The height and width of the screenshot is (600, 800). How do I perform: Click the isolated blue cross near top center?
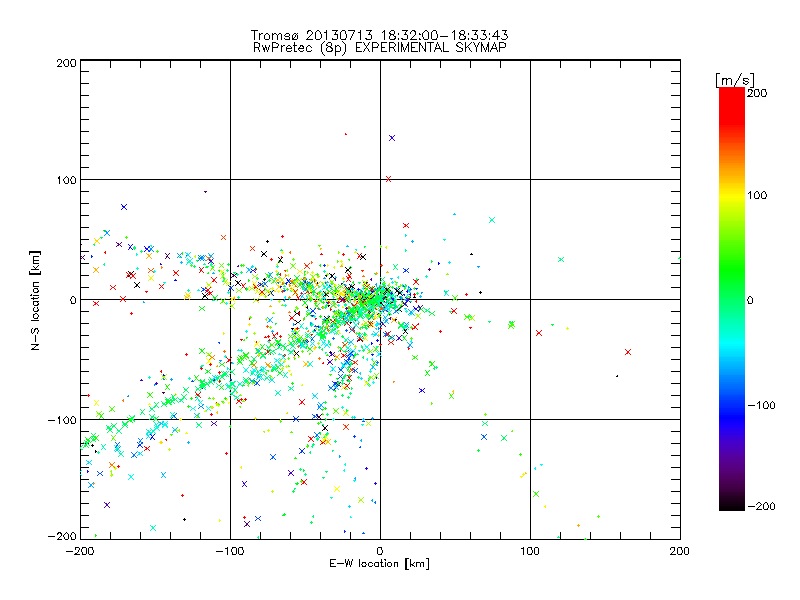tap(392, 138)
